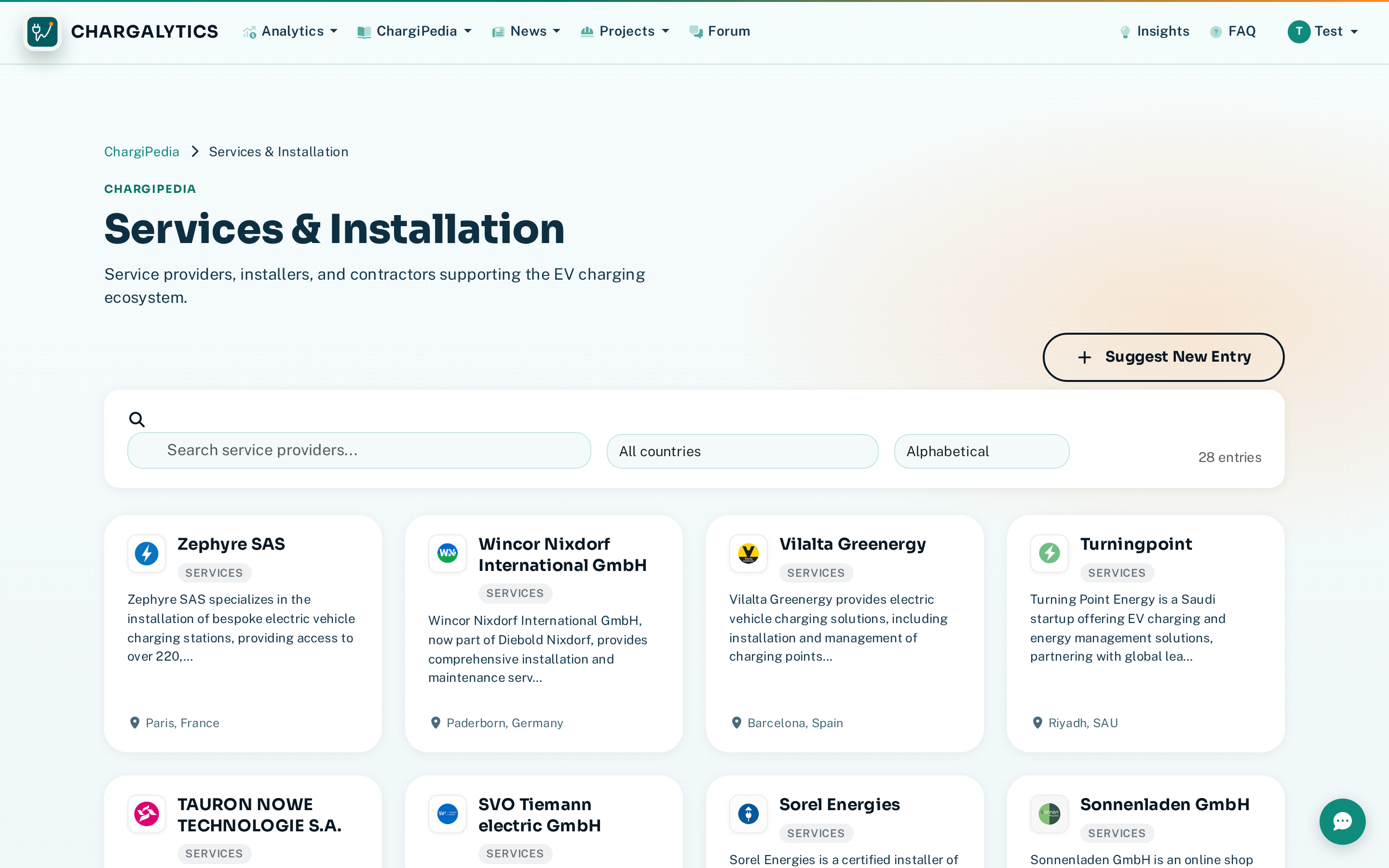Click the Chargalytics logo icon

pos(42,31)
